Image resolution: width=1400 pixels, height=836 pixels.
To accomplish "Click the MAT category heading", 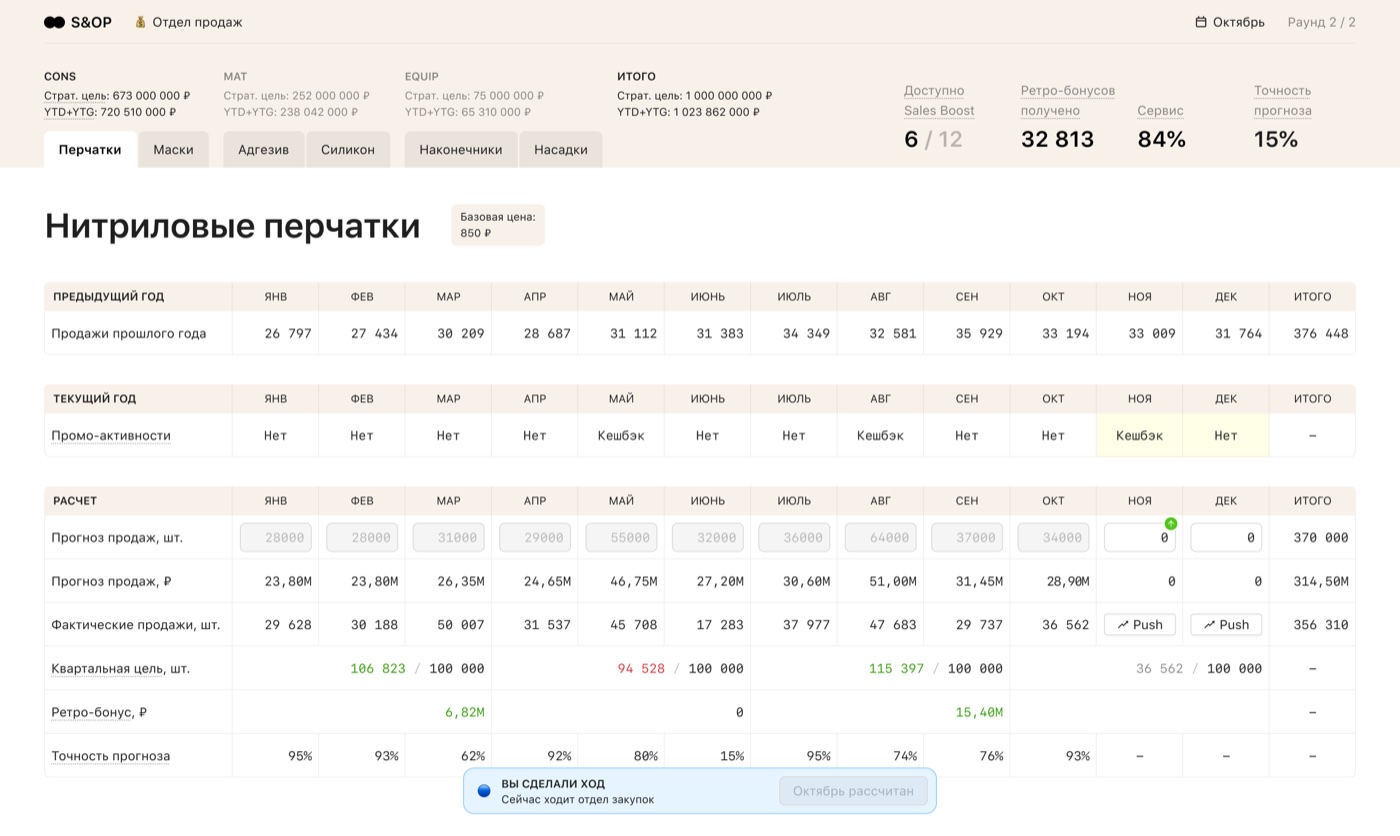I will pos(235,76).
